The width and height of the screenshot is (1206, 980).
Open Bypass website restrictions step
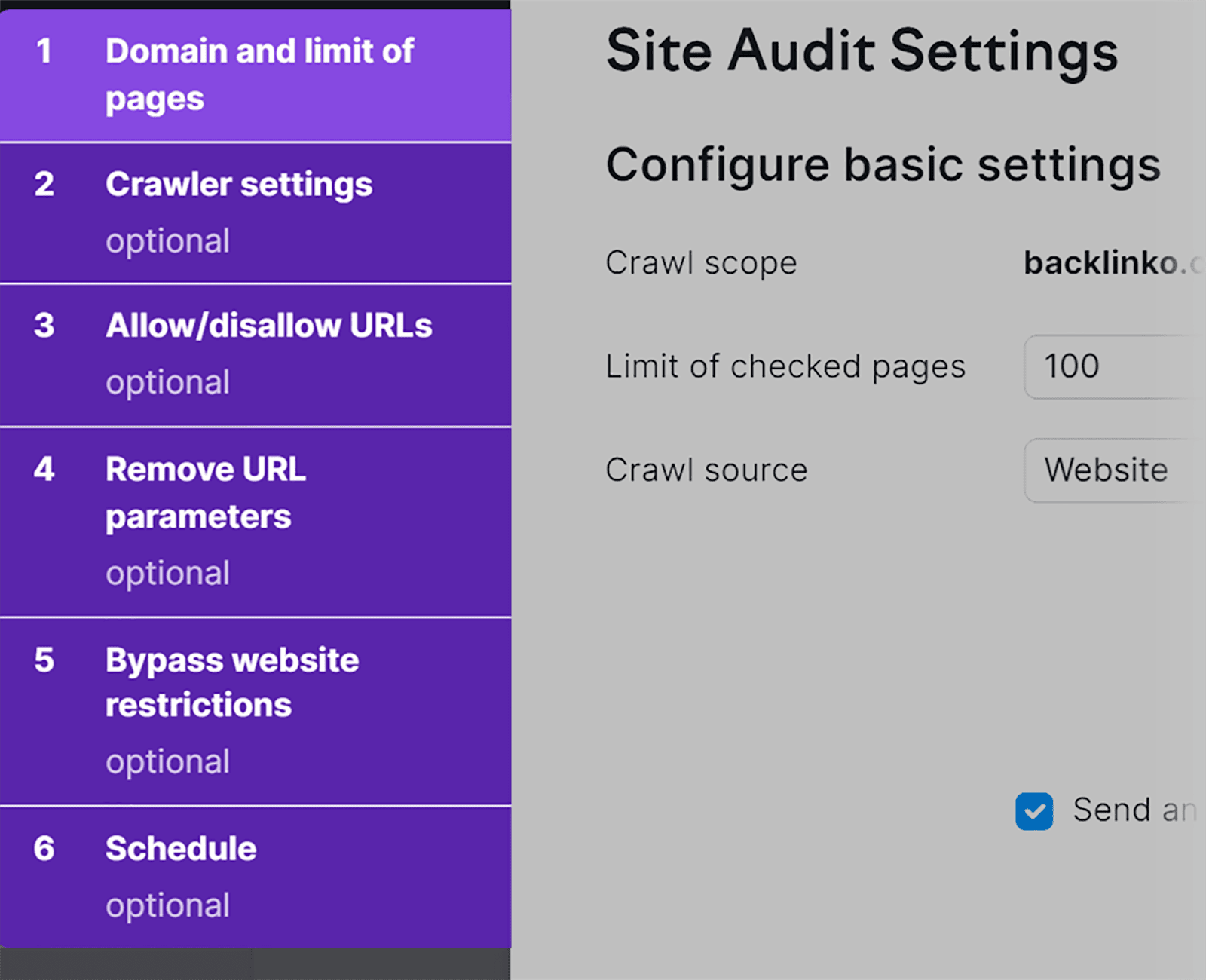(x=231, y=682)
